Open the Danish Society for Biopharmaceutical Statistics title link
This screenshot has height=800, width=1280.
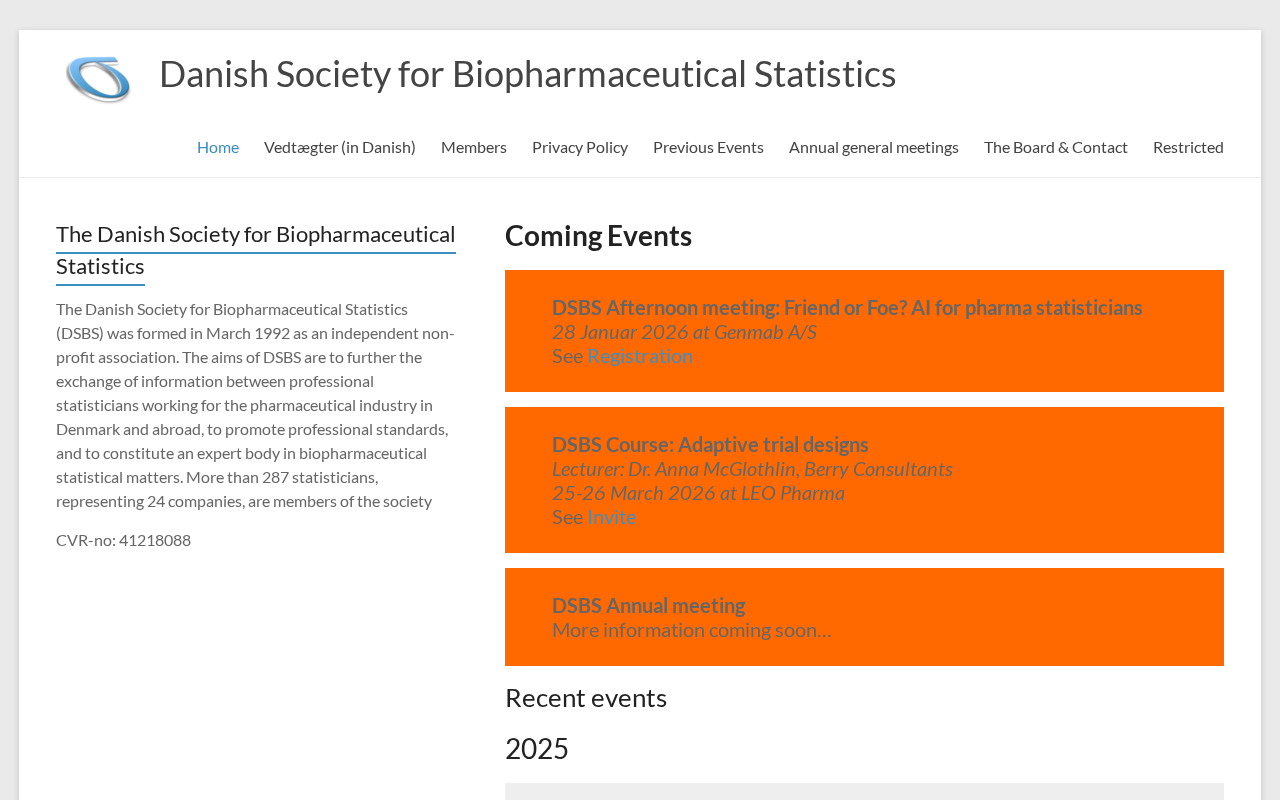527,74
